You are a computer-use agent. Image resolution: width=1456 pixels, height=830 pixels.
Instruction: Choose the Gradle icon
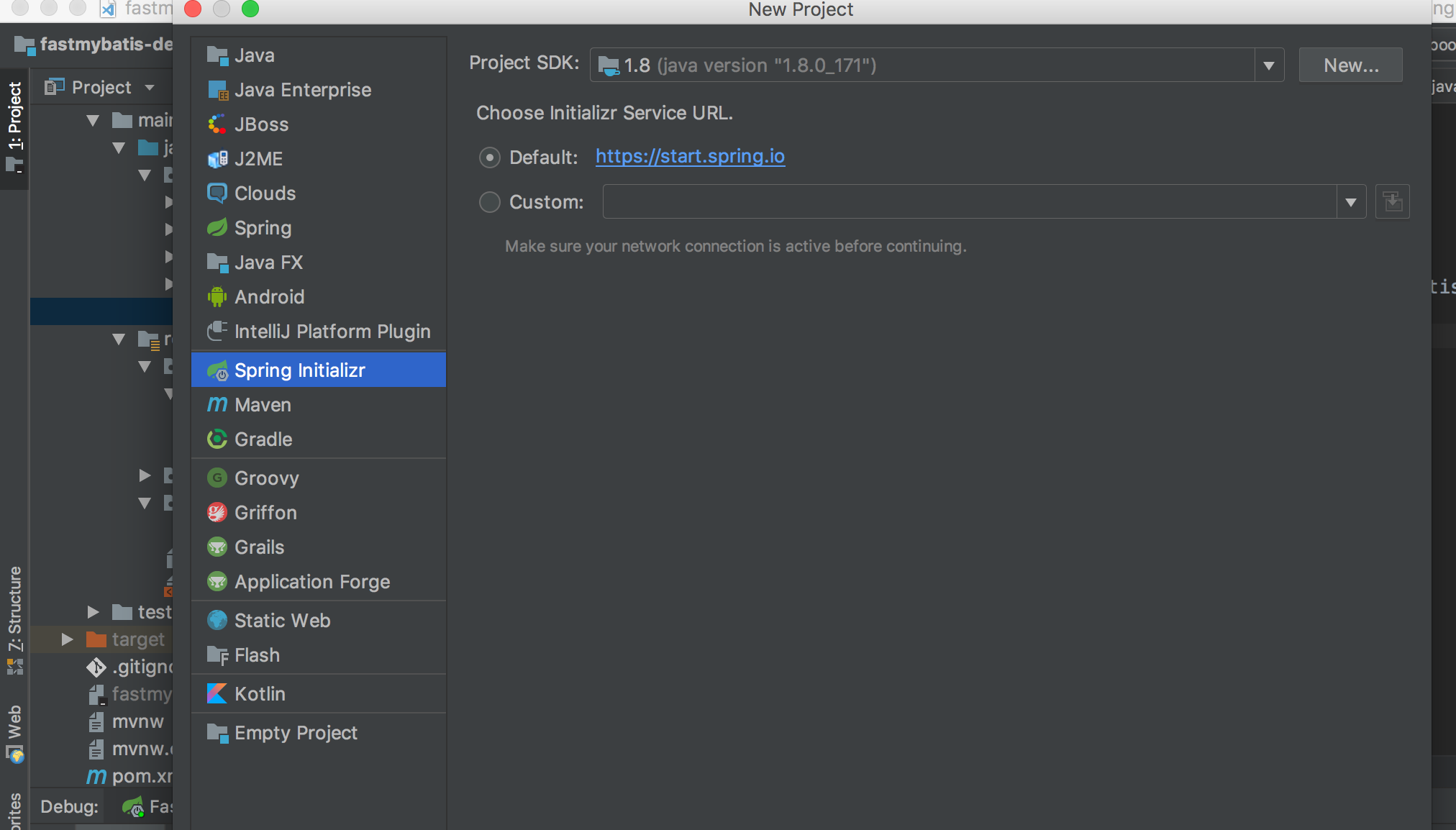pos(217,439)
